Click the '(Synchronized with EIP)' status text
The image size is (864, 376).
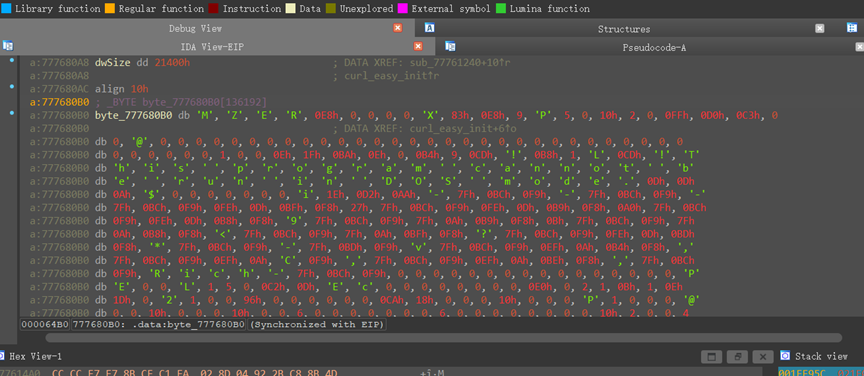[317, 324]
